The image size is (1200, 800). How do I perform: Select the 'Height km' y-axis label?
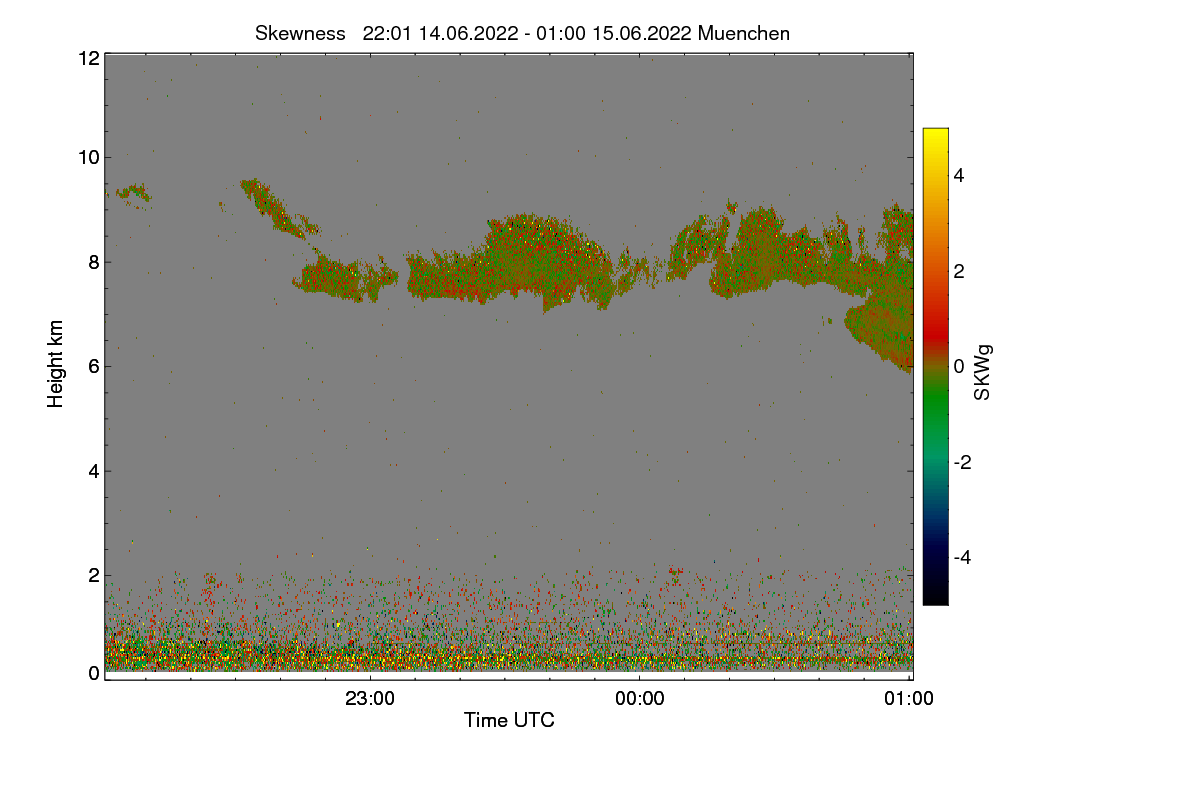tap(56, 364)
